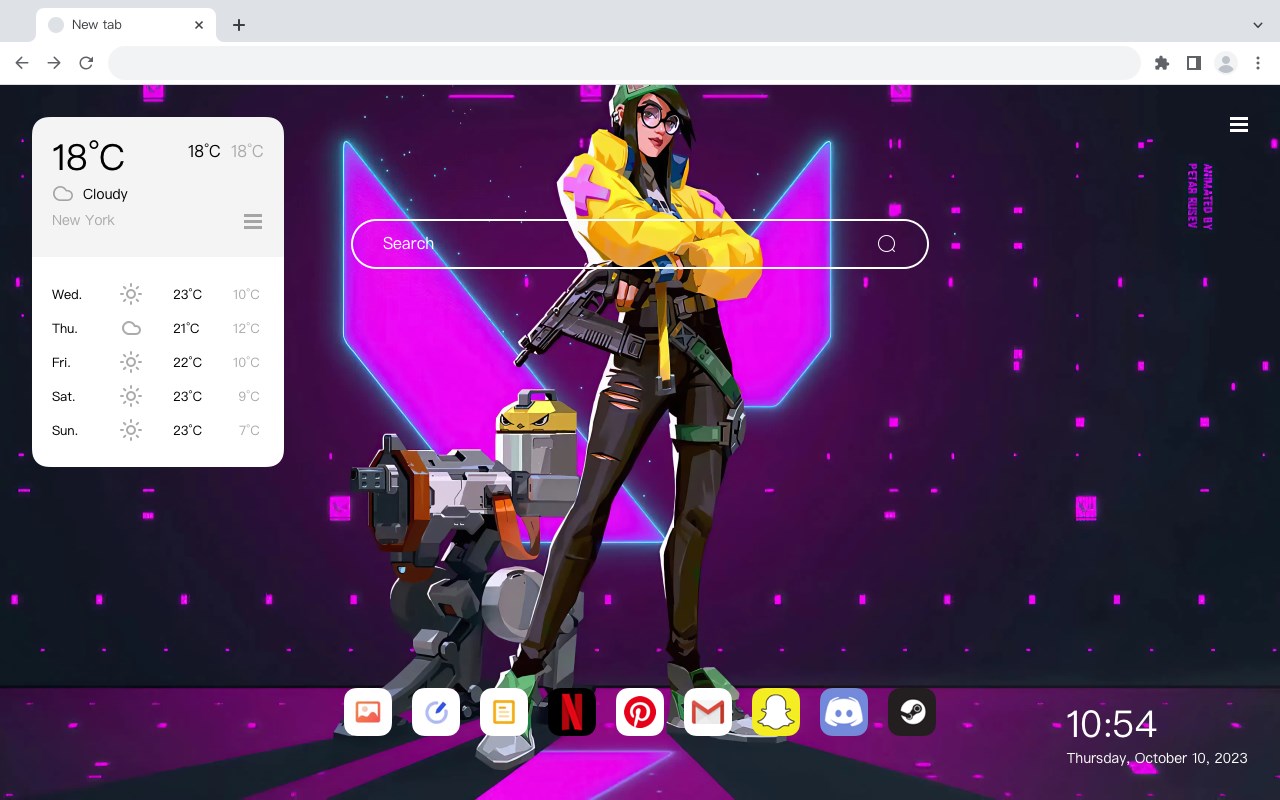Click the Wed. forecast row
The image size is (1280, 800).
click(x=157, y=294)
